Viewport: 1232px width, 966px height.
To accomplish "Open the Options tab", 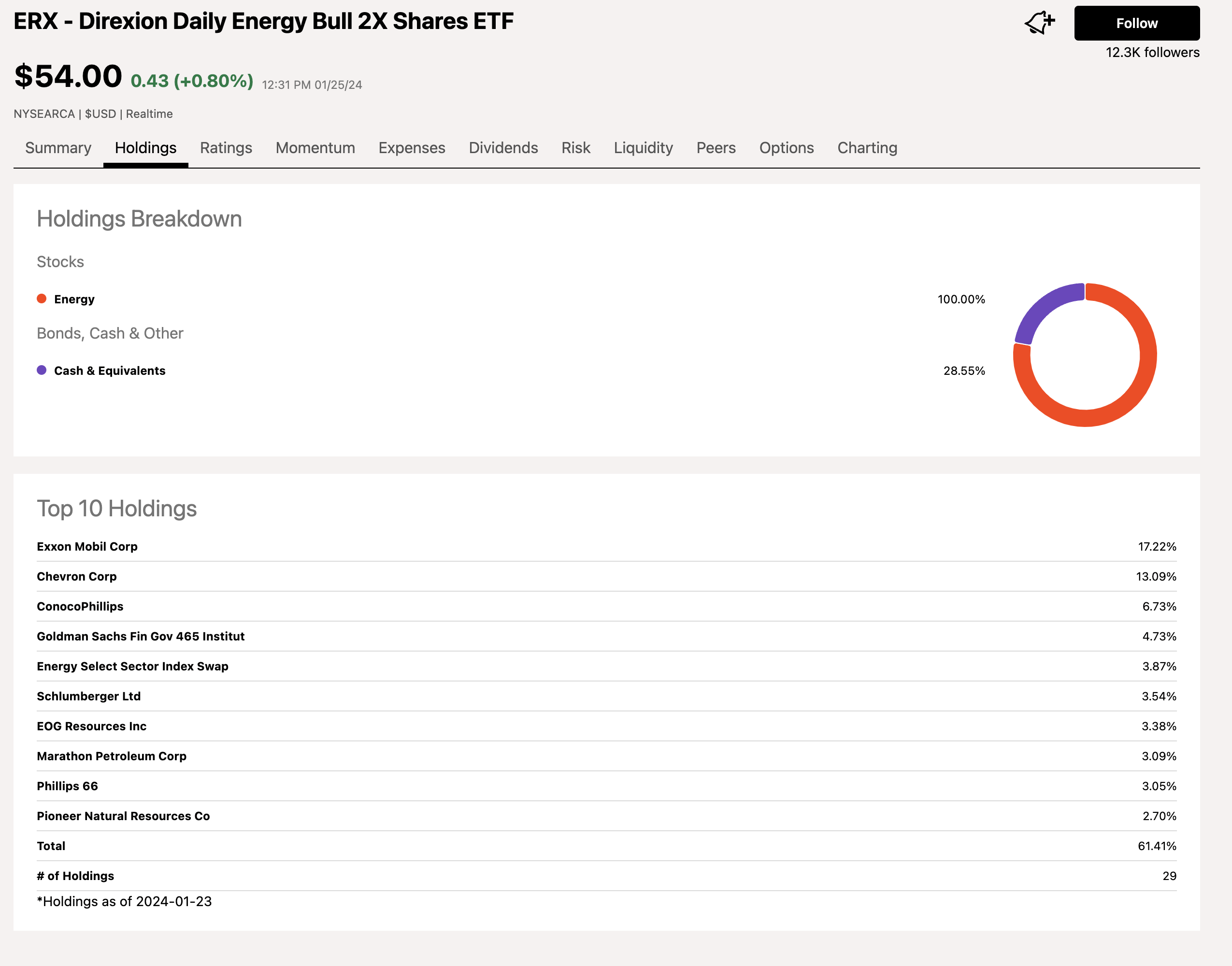I will pyautogui.click(x=786, y=148).
